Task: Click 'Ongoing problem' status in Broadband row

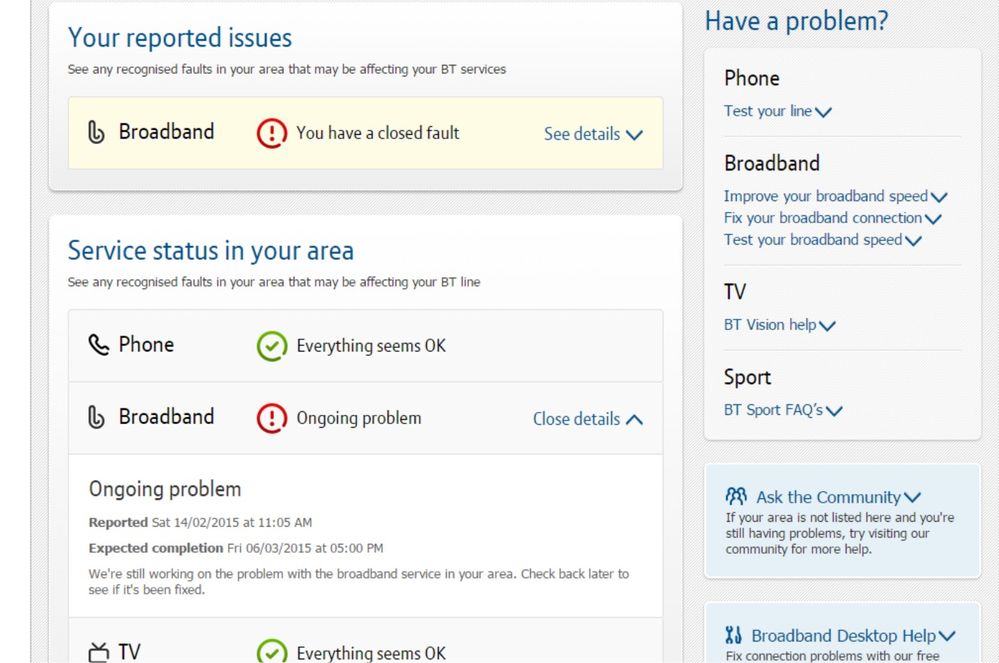Action: tap(359, 418)
